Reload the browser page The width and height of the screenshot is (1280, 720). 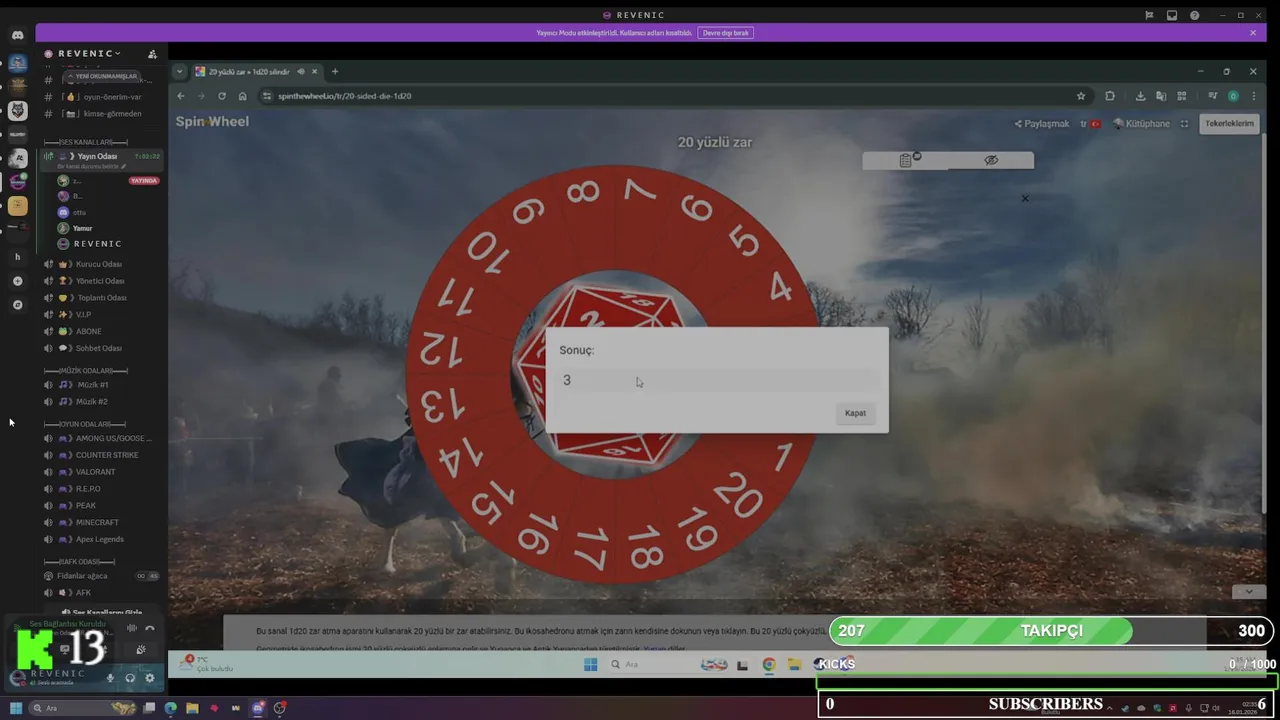coord(222,96)
